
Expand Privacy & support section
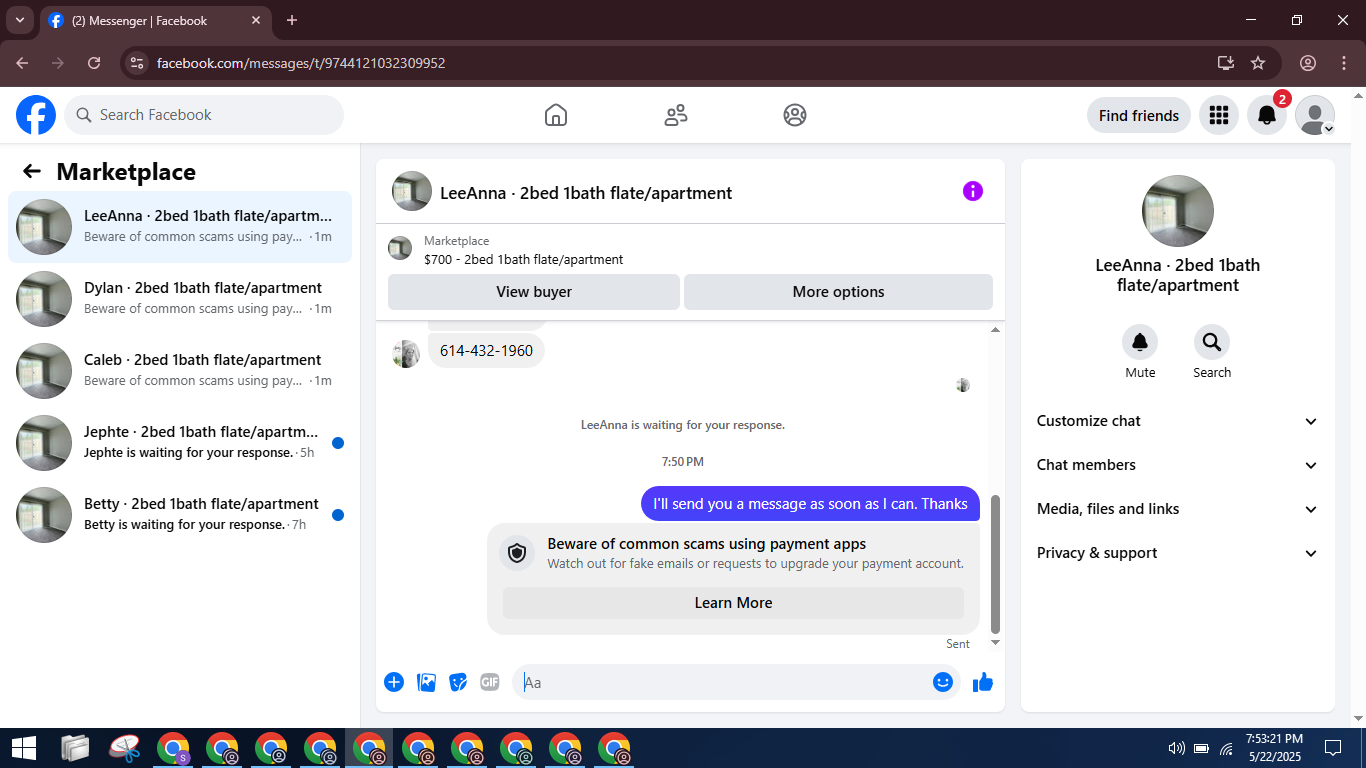[1178, 553]
